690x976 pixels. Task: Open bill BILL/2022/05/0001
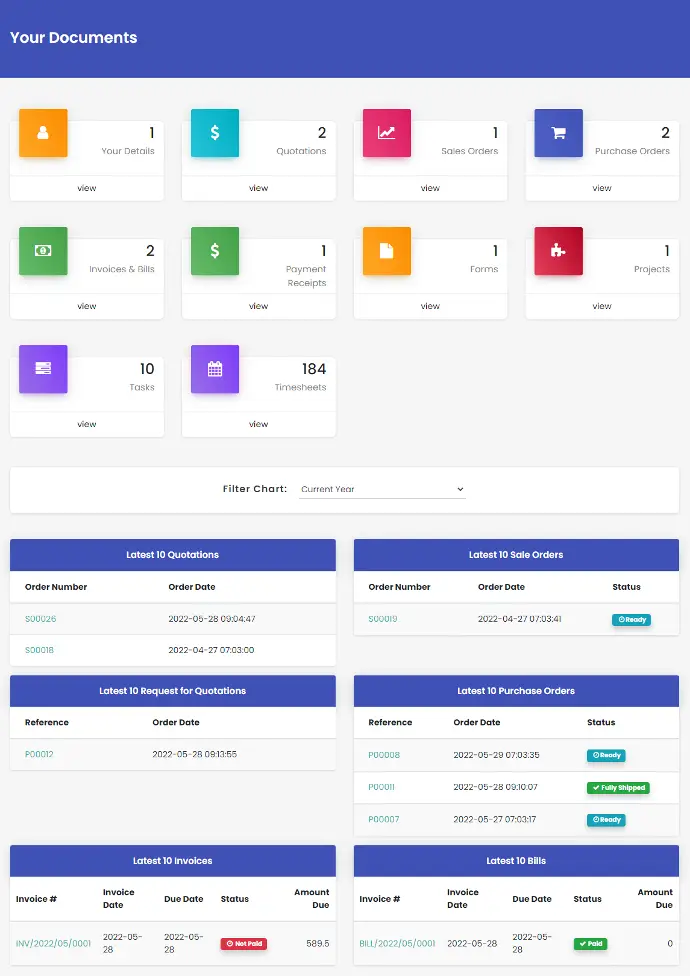(397, 943)
